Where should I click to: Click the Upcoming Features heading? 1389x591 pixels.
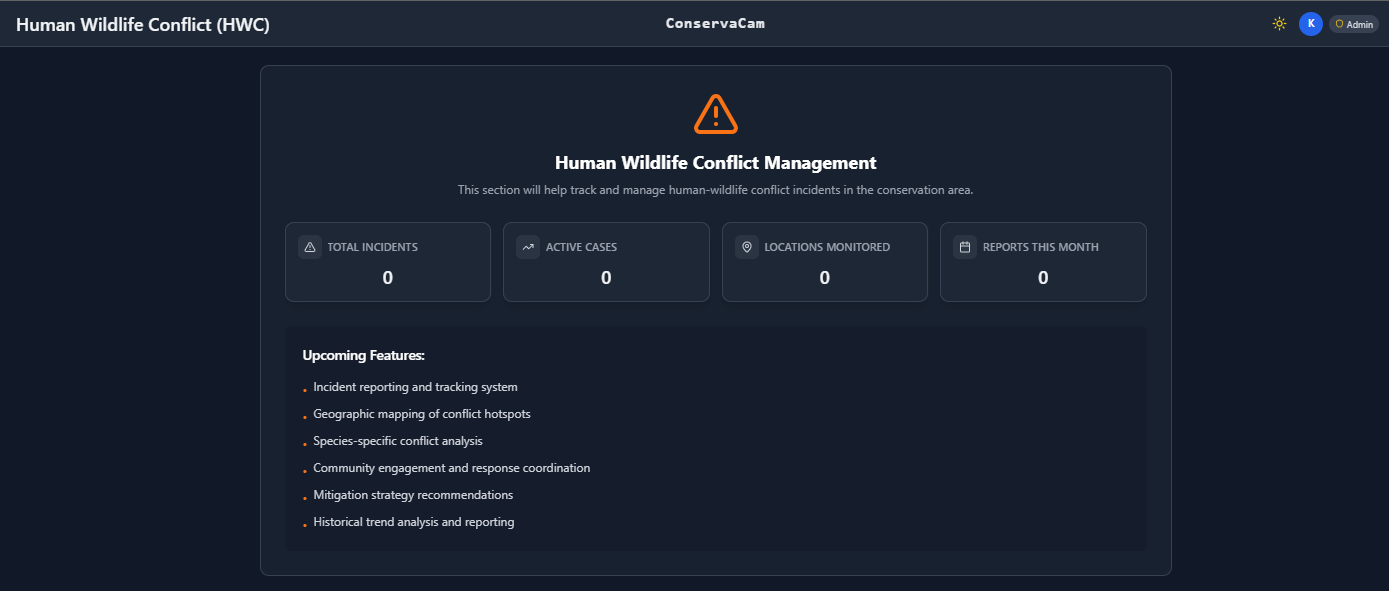point(363,356)
